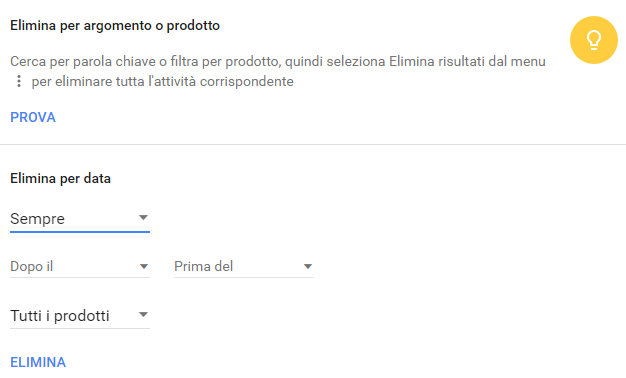Click the arrow next to Prima del
Viewport: 626px width, 378px height.
(307, 267)
